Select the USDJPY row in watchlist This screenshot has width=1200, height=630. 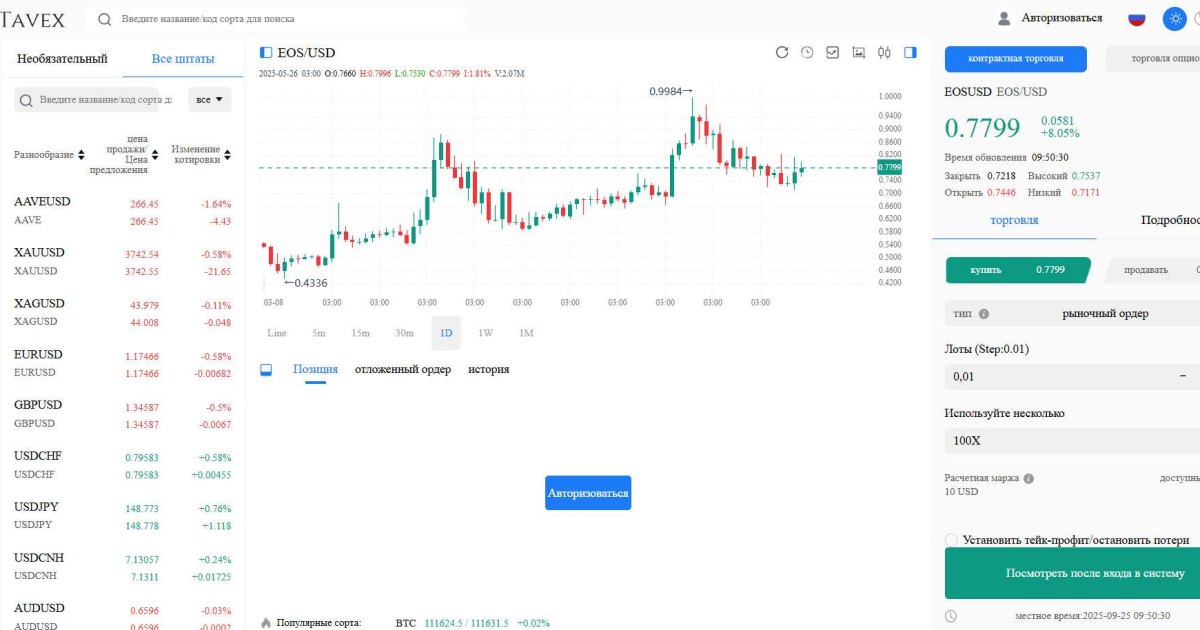(x=122, y=516)
